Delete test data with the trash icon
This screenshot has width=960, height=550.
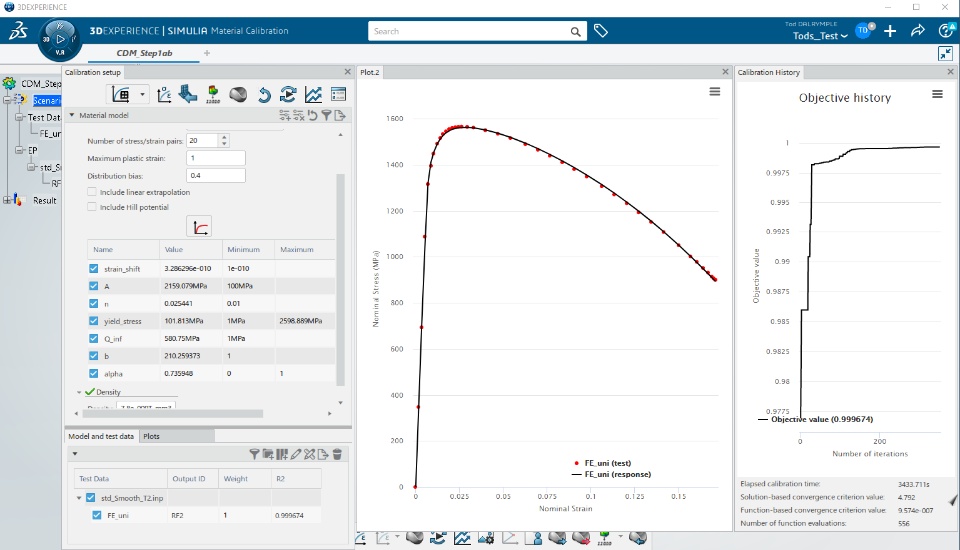point(337,454)
